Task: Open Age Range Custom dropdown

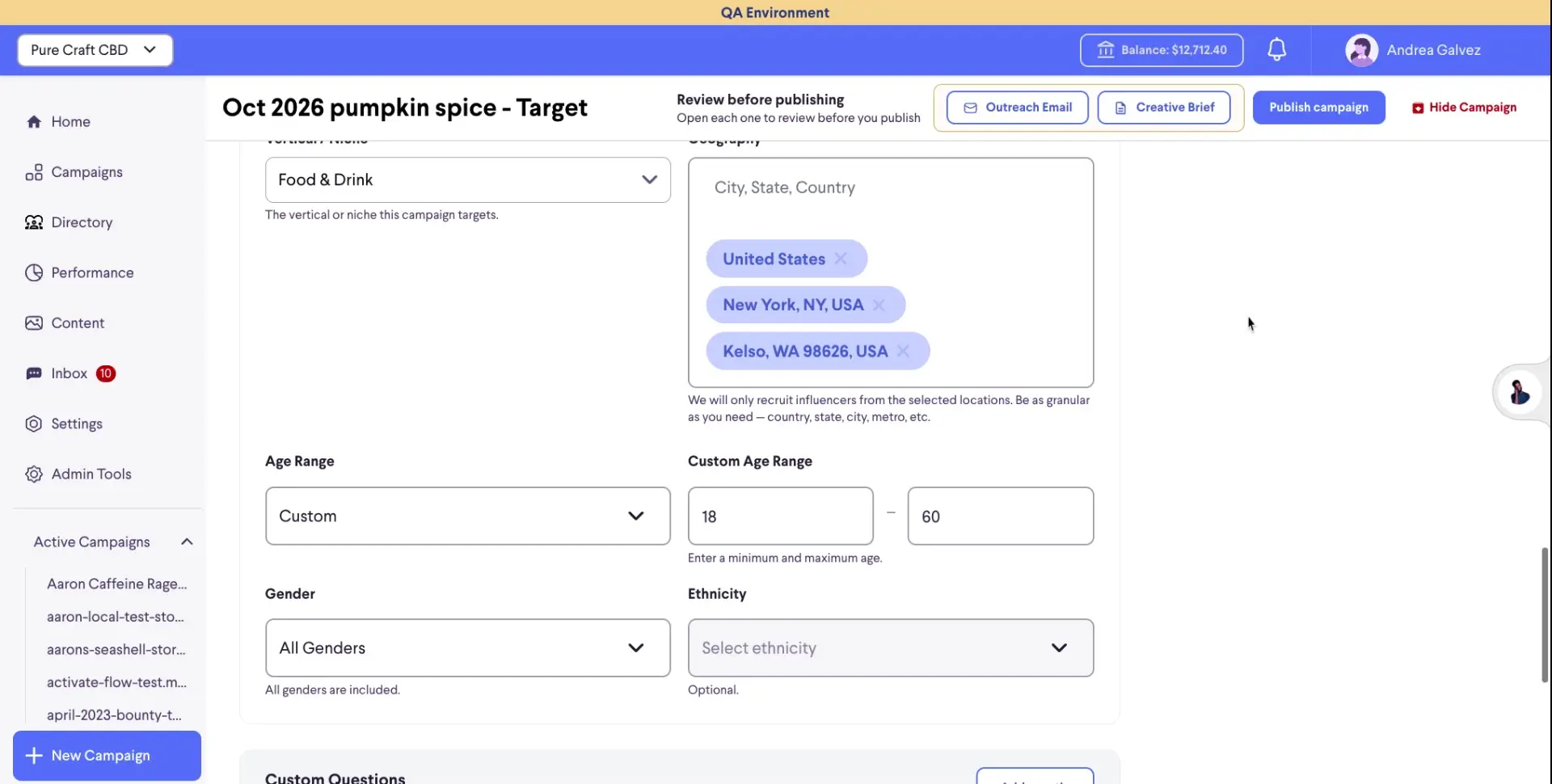Action: pyautogui.click(x=467, y=516)
